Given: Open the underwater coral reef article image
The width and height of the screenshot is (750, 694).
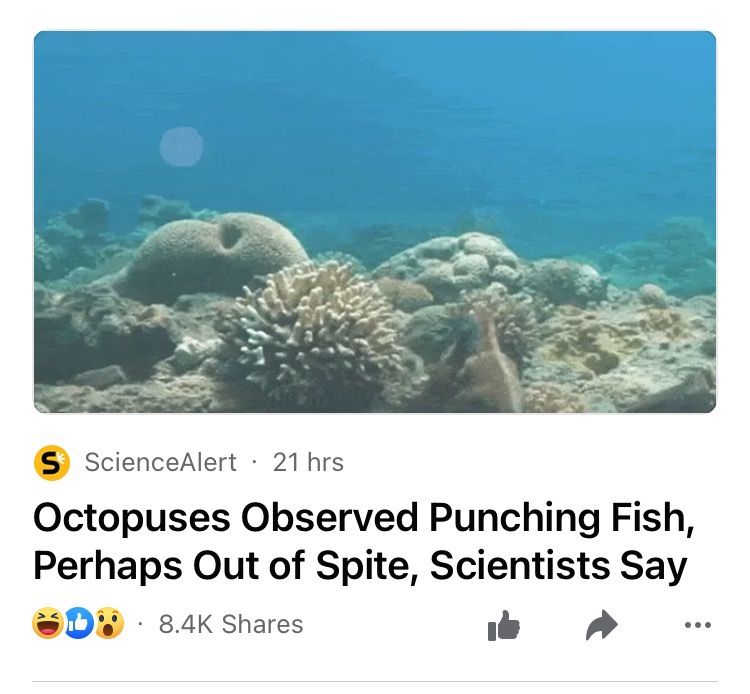Looking at the screenshot, I should 375,221.
